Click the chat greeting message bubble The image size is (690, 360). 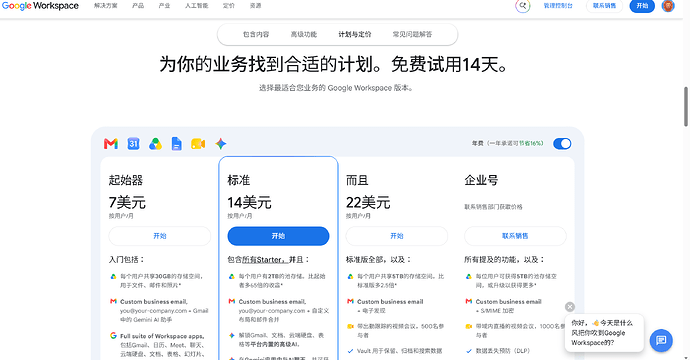pyautogui.click(x=604, y=333)
